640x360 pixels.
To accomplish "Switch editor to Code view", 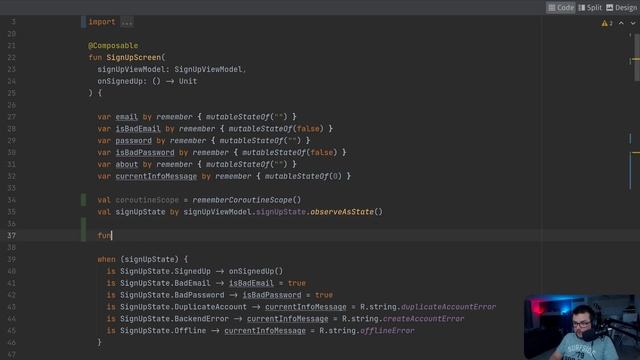I will [561, 7].
